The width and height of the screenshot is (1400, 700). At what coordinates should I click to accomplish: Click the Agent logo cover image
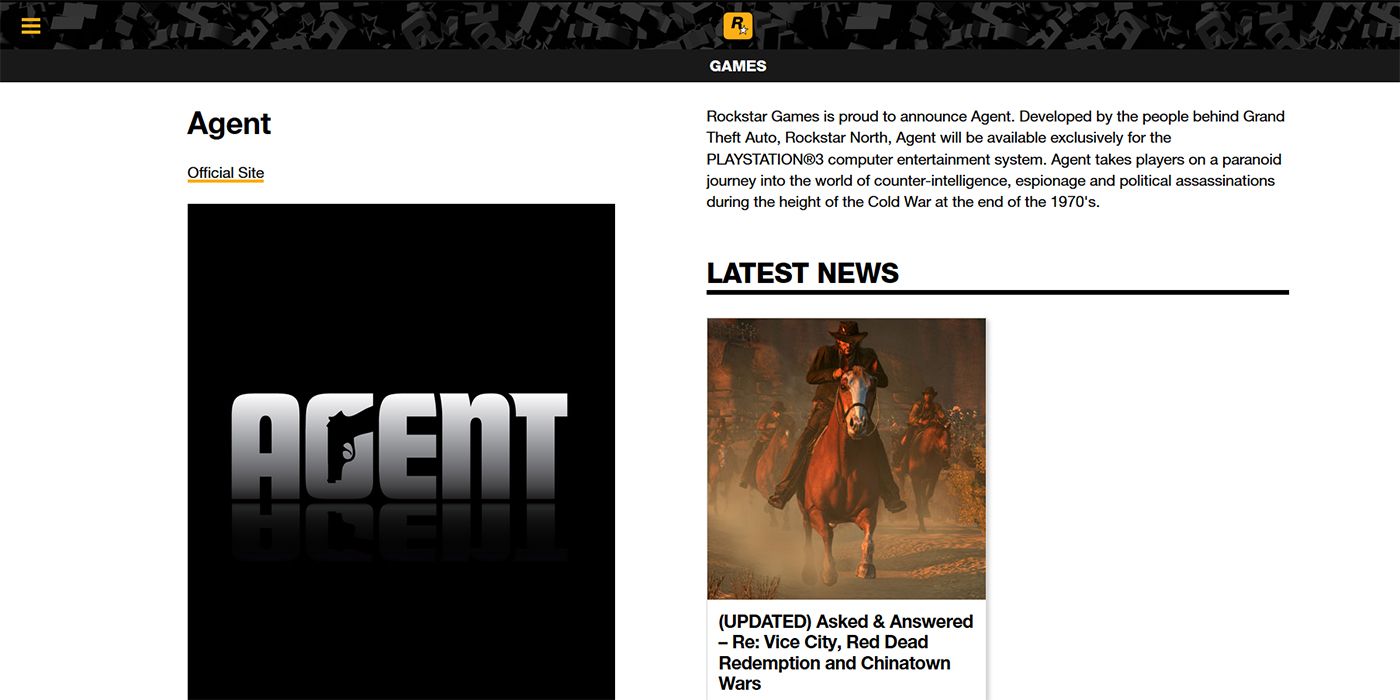(401, 452)
